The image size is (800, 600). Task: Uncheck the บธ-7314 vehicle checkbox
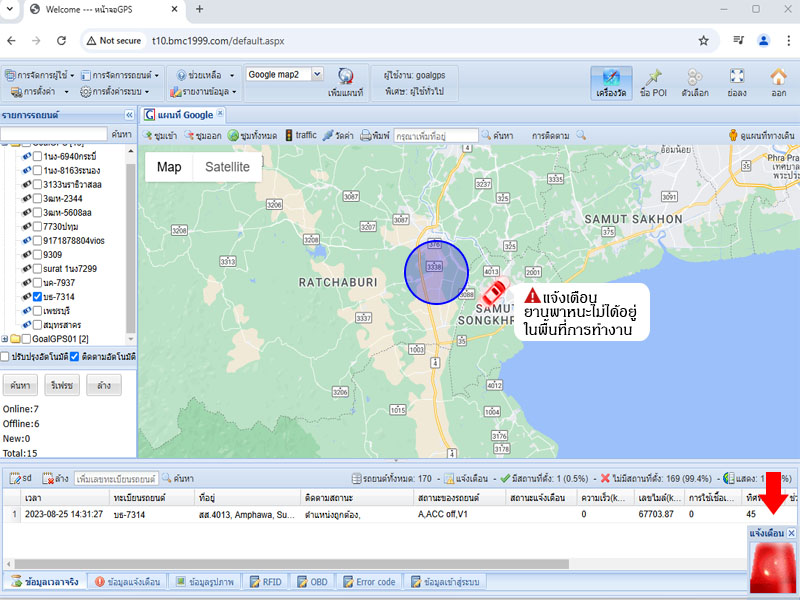(37, 296)
